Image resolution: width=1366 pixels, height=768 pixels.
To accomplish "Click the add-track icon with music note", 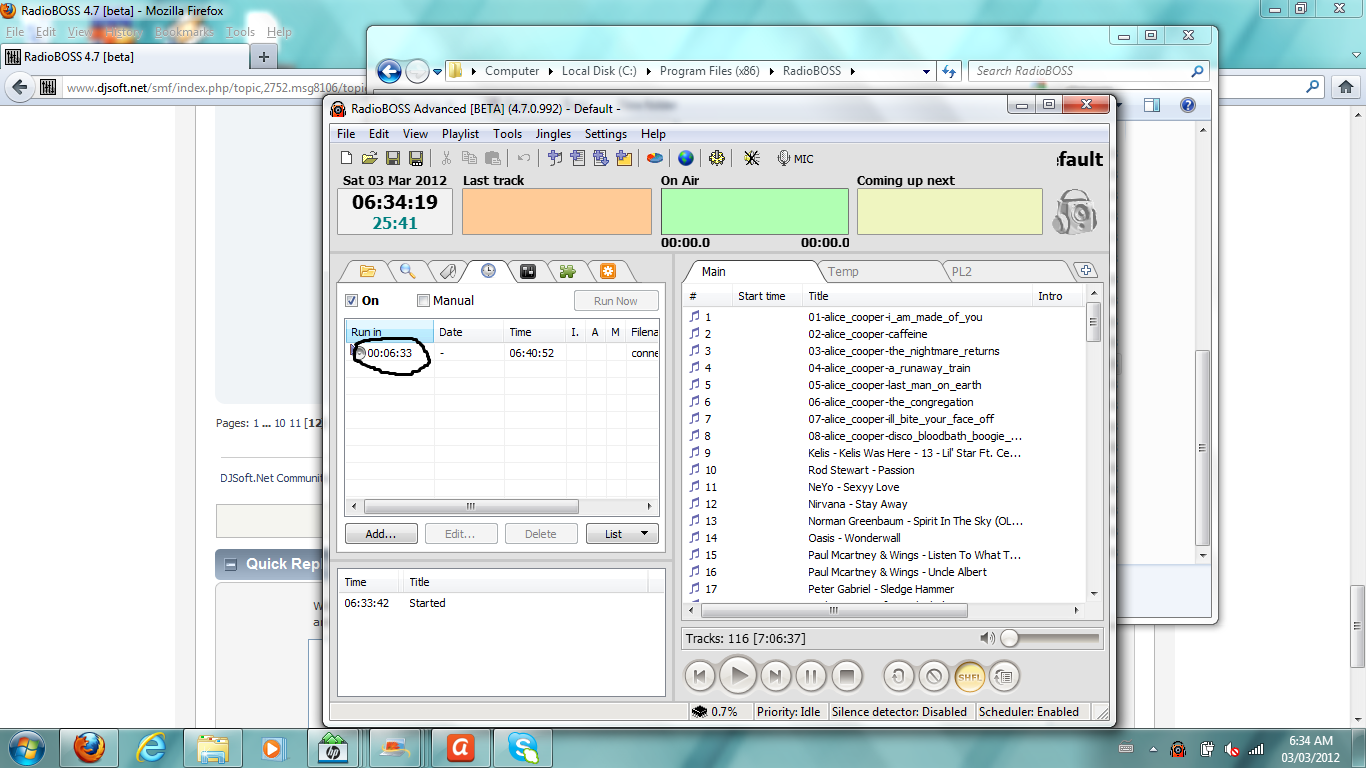I will [555, 158].
